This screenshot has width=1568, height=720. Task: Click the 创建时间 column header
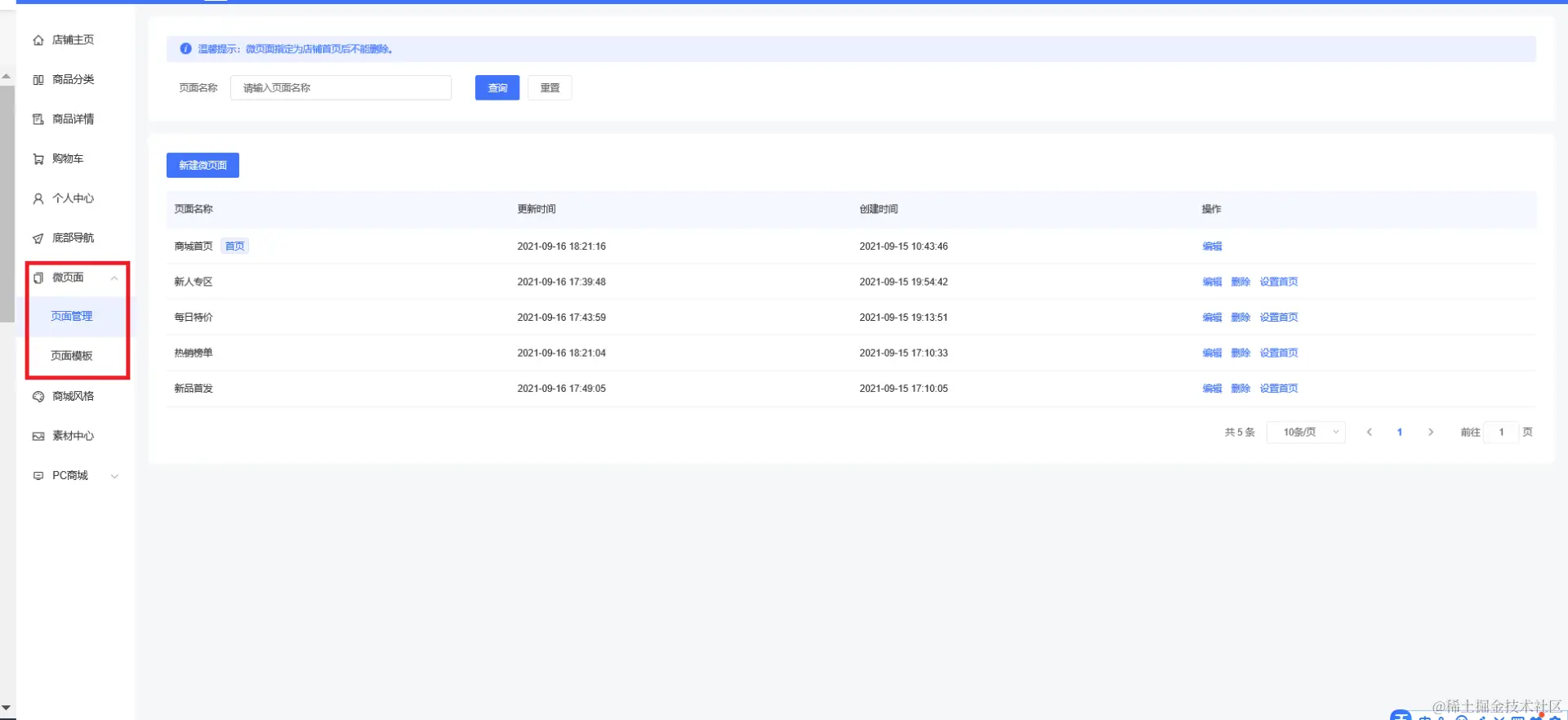879,210
